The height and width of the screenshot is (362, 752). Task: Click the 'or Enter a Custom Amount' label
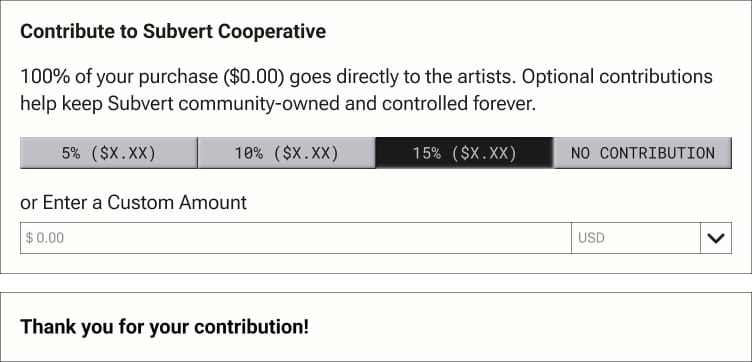pyautogui.click(x=133, y=203)
